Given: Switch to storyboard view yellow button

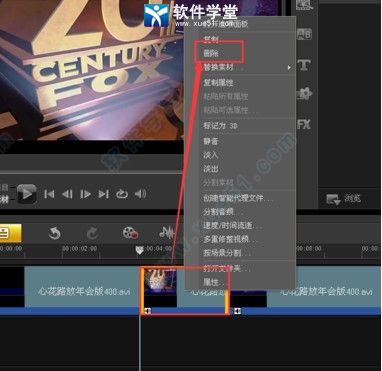Looking at the screenshot, I should (10, 233).
